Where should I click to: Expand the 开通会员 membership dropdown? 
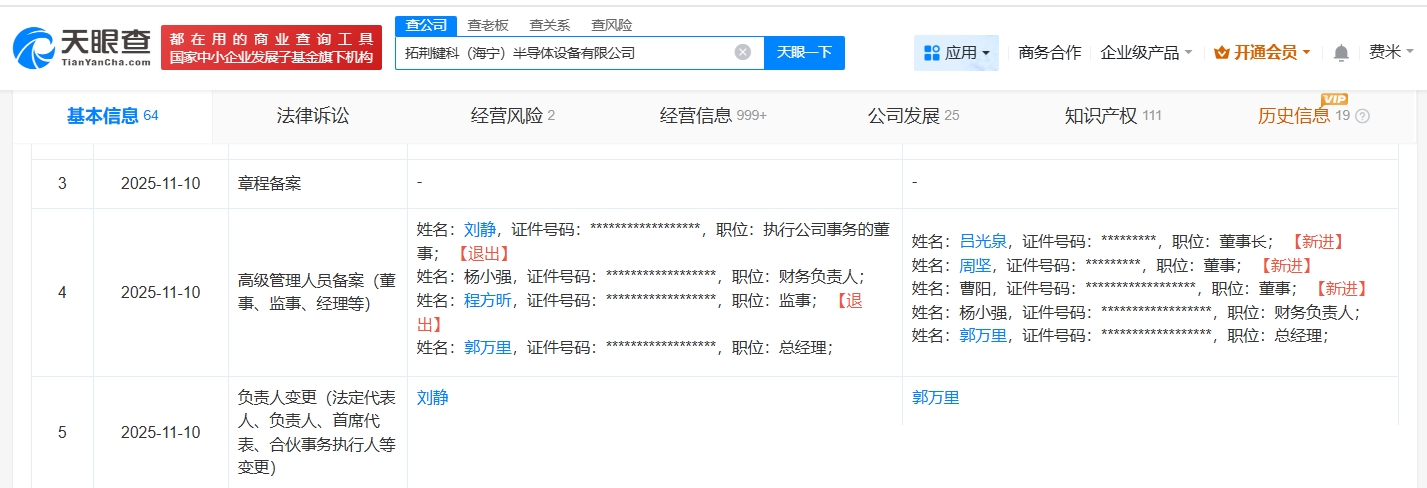[x=1261, y=52]
